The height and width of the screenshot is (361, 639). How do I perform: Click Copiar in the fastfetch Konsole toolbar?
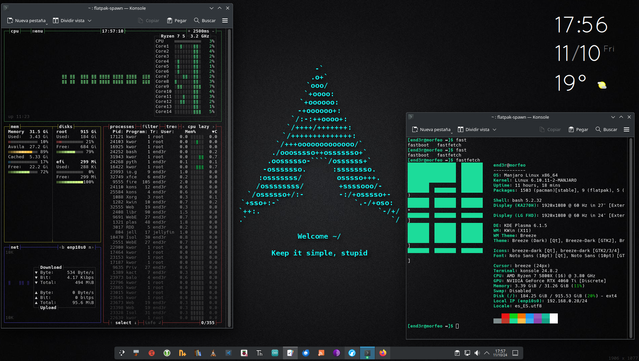pyautogui.click(x=550, y=129)
